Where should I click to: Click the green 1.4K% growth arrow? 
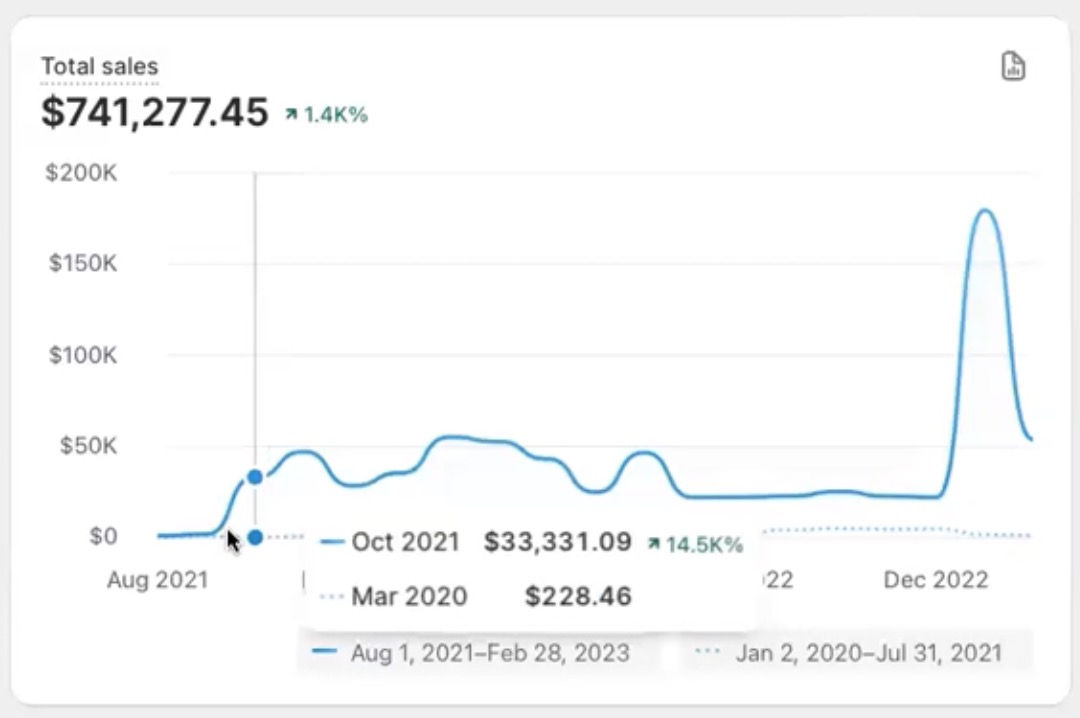pos(291,115)
